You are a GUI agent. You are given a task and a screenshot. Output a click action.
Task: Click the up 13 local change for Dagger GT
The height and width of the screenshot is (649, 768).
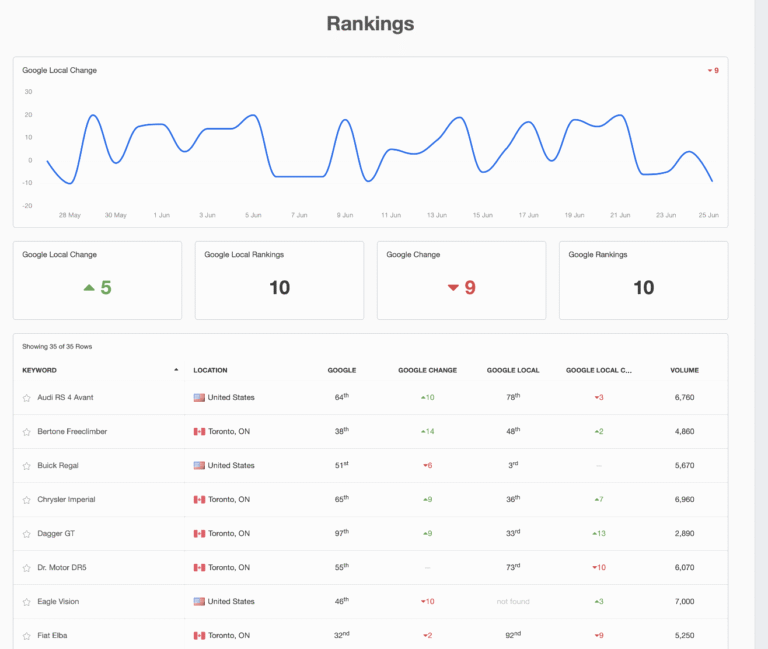click(599, 533)
